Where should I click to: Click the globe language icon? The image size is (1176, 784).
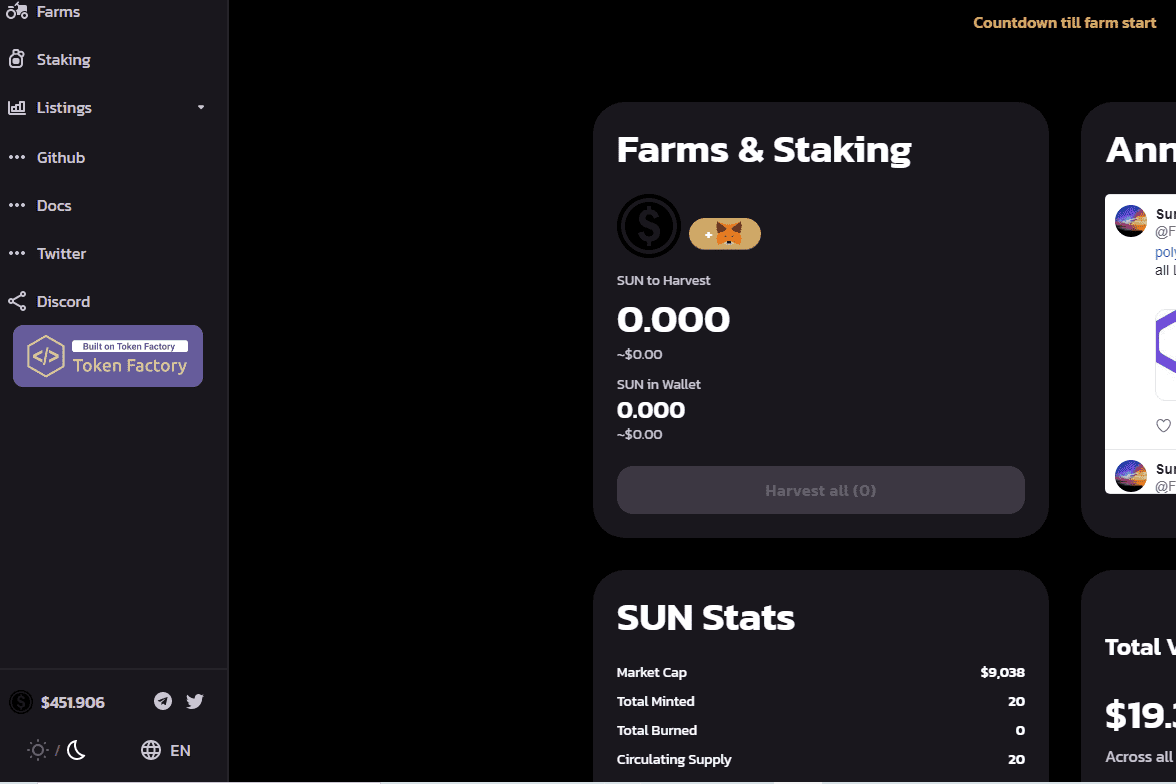(150, 750)
